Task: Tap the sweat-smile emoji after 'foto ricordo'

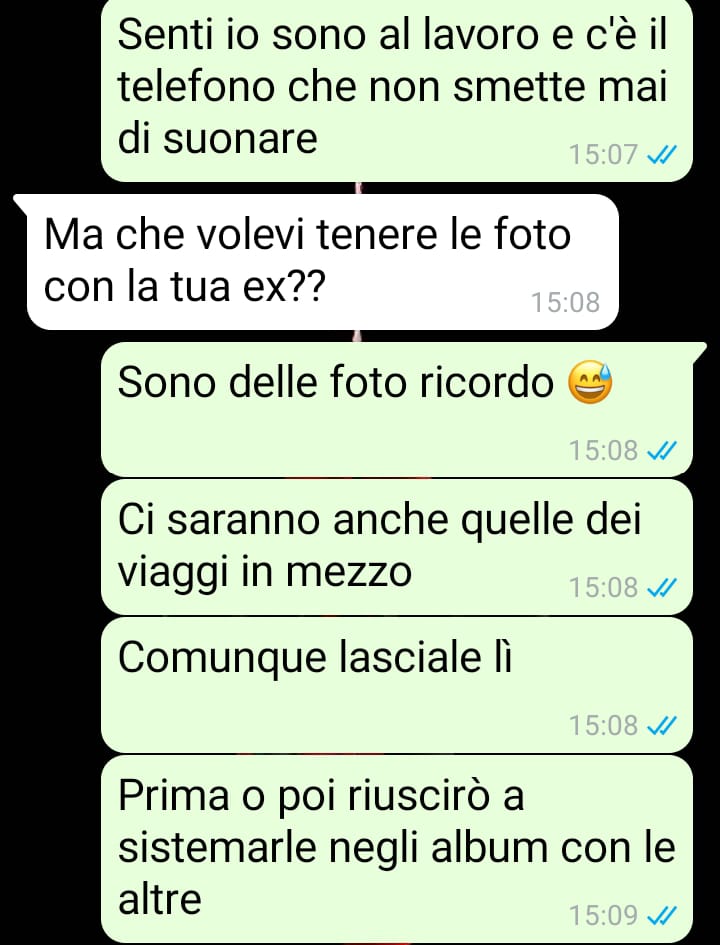Action: tap(590, 382)
